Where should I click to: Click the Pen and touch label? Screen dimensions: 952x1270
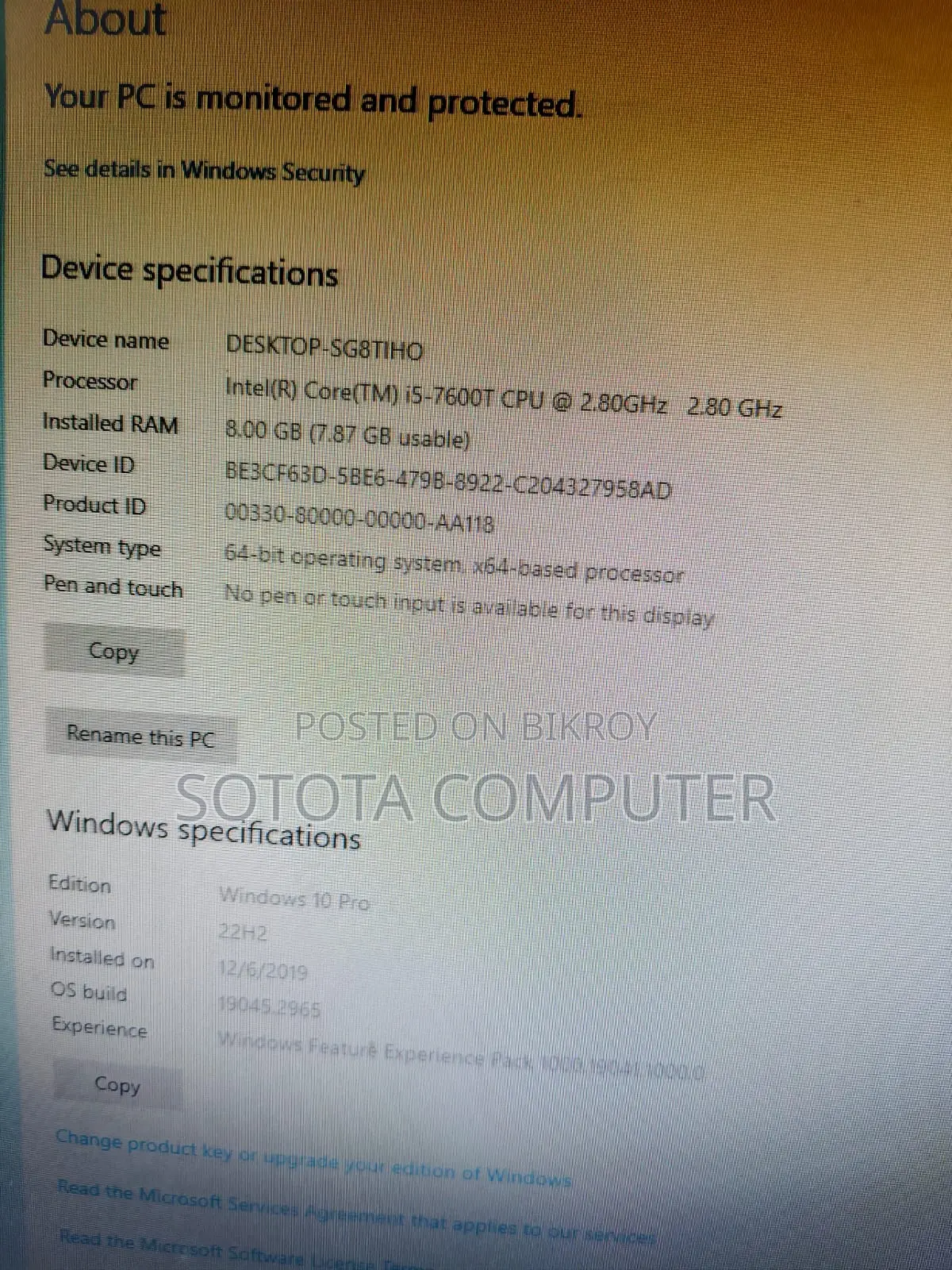pyautogui.click(x=113, y=587)
